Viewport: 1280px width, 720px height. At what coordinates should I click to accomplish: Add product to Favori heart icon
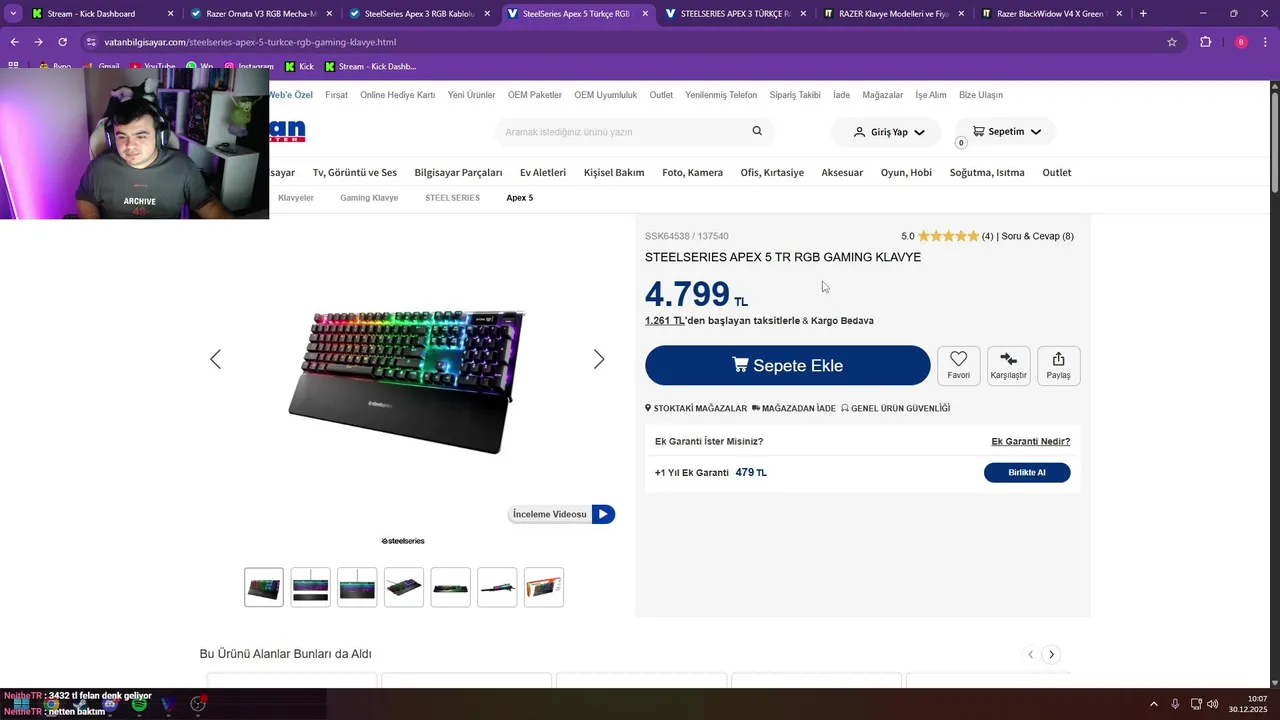(958, 365)
